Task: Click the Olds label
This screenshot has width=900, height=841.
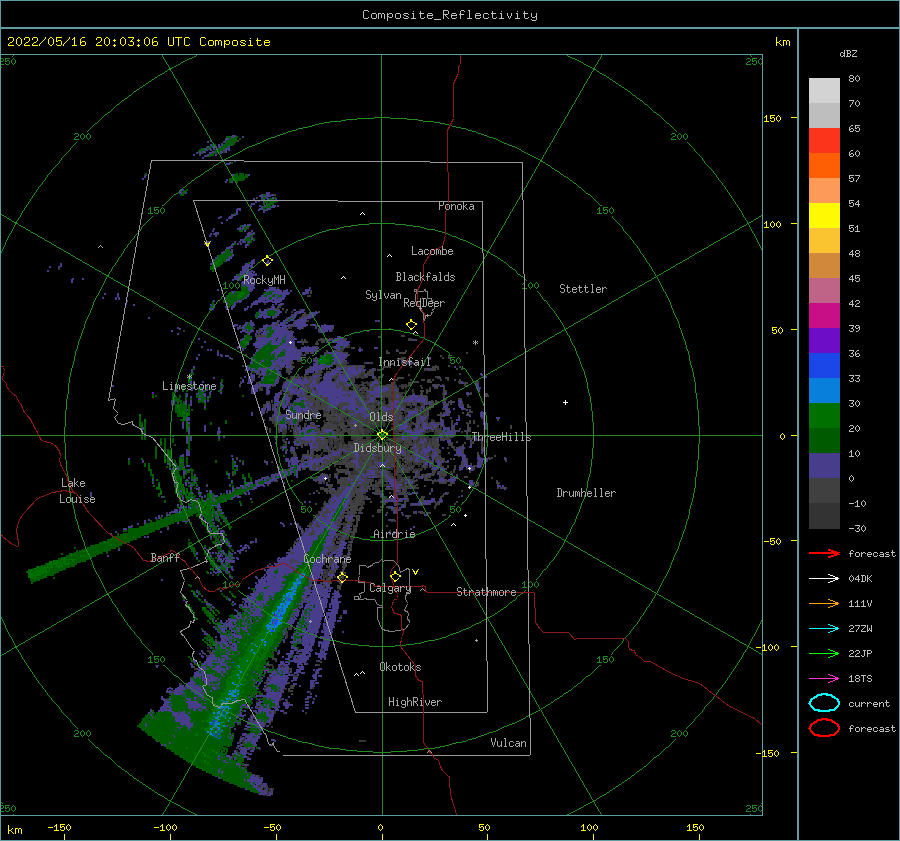Action: tap(381, 417)
